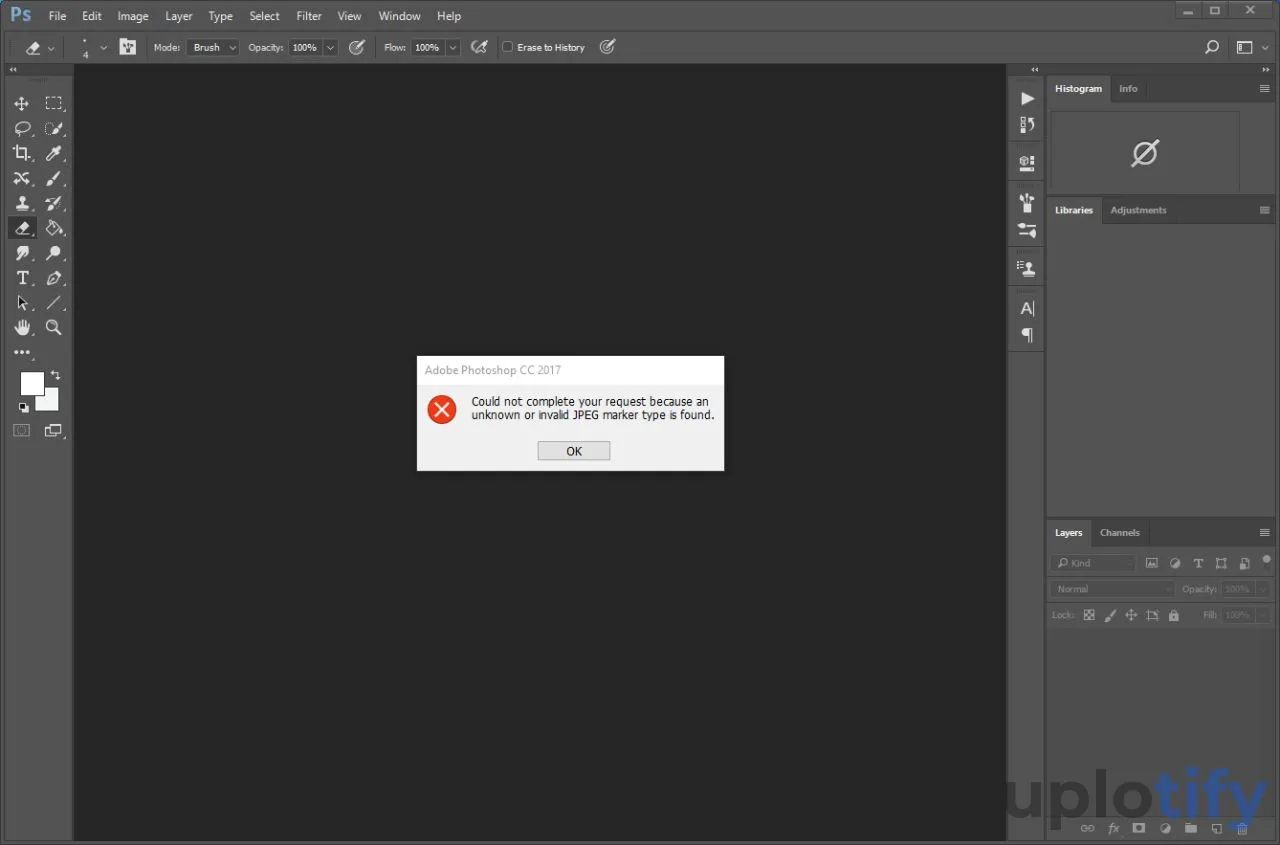
Task: Toggle Quick Mask mode
Action: pos(21,431)
